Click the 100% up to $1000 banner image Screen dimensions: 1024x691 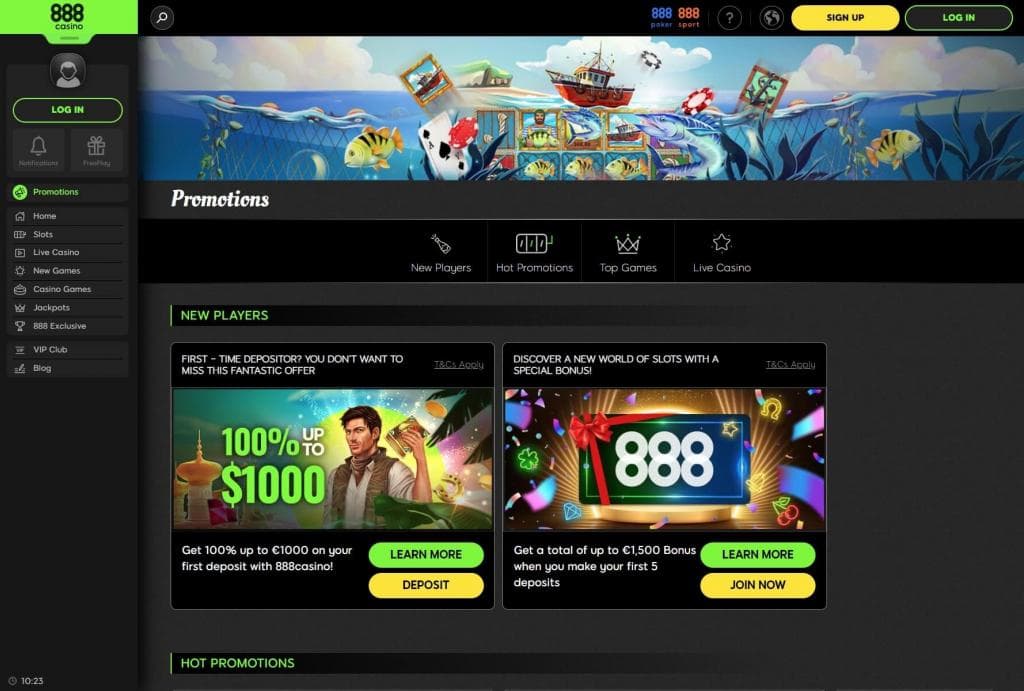332,459
